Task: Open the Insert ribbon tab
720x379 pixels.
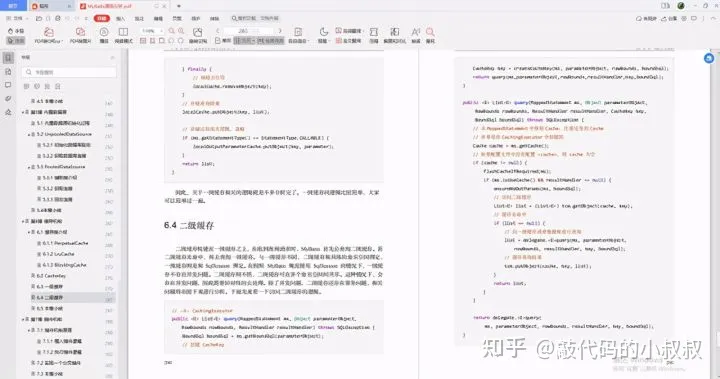Action: click(120, 18)
